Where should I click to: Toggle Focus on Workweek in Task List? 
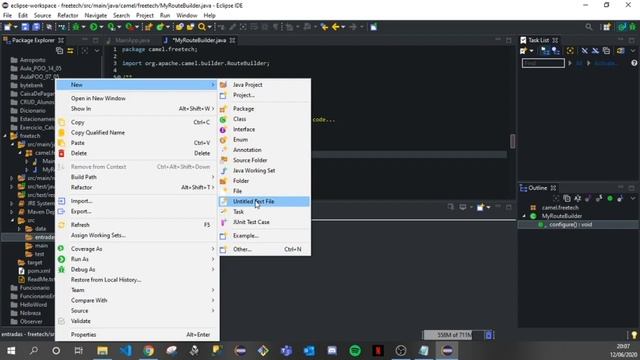point(570,51)
